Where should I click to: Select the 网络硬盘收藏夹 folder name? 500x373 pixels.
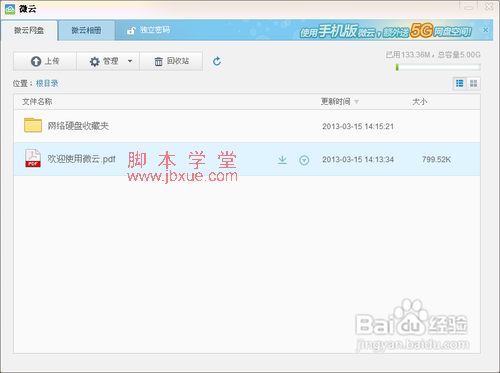tap(78, 126)
